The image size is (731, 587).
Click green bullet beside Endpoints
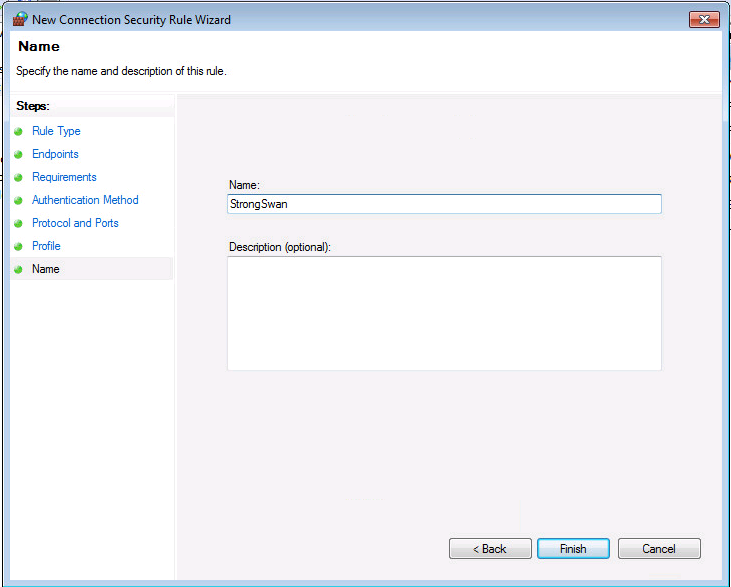click(19, 154)
